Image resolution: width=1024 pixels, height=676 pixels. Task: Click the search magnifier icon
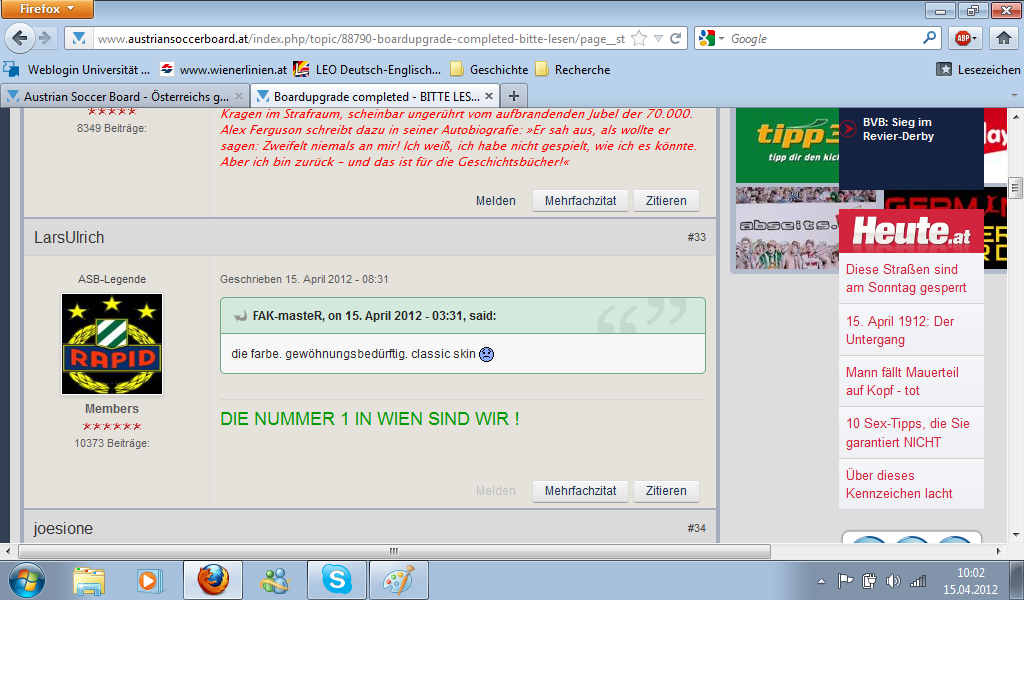click(929, 38)
